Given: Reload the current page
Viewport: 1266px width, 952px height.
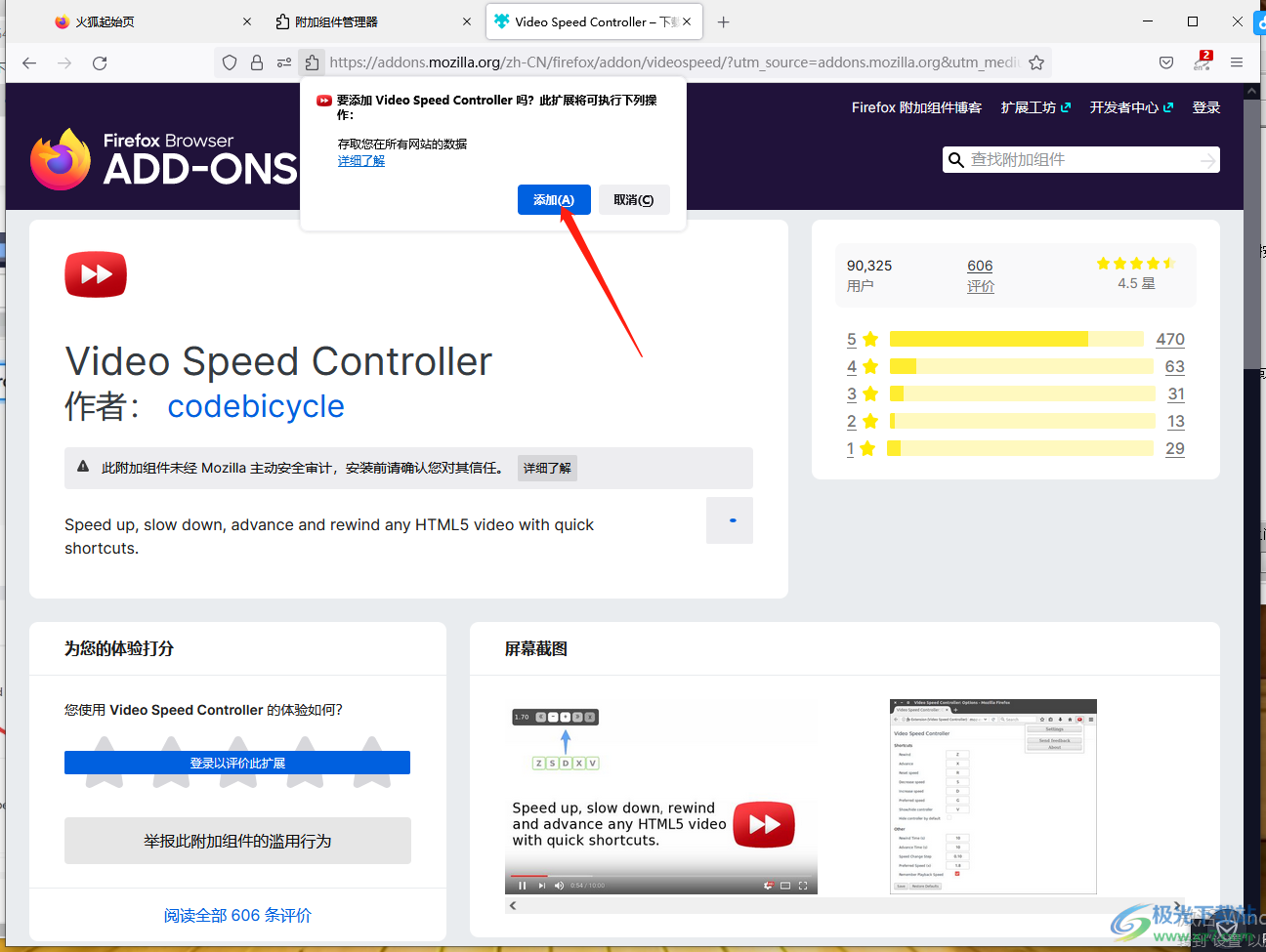Looking at the screenshot, I should [100, 62].
